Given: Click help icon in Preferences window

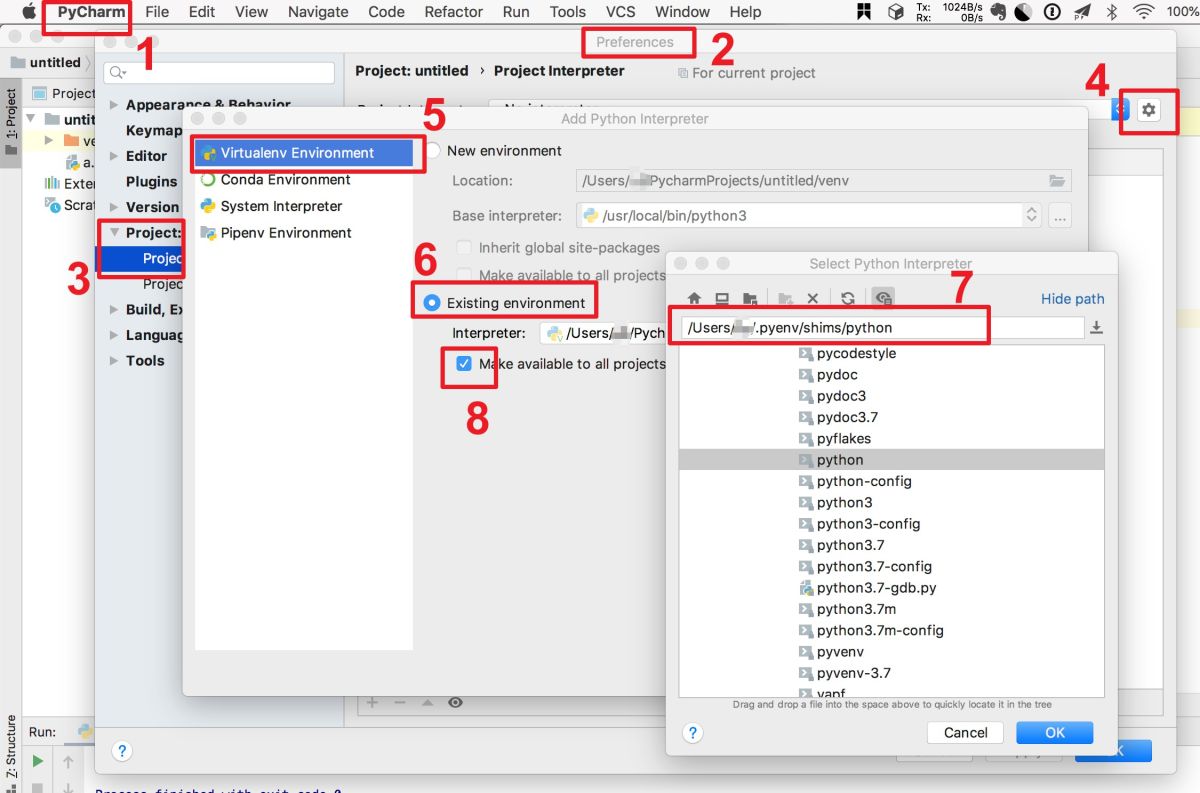Looking at the screenshot, I should pyautogui.click(x=122, y=751).
